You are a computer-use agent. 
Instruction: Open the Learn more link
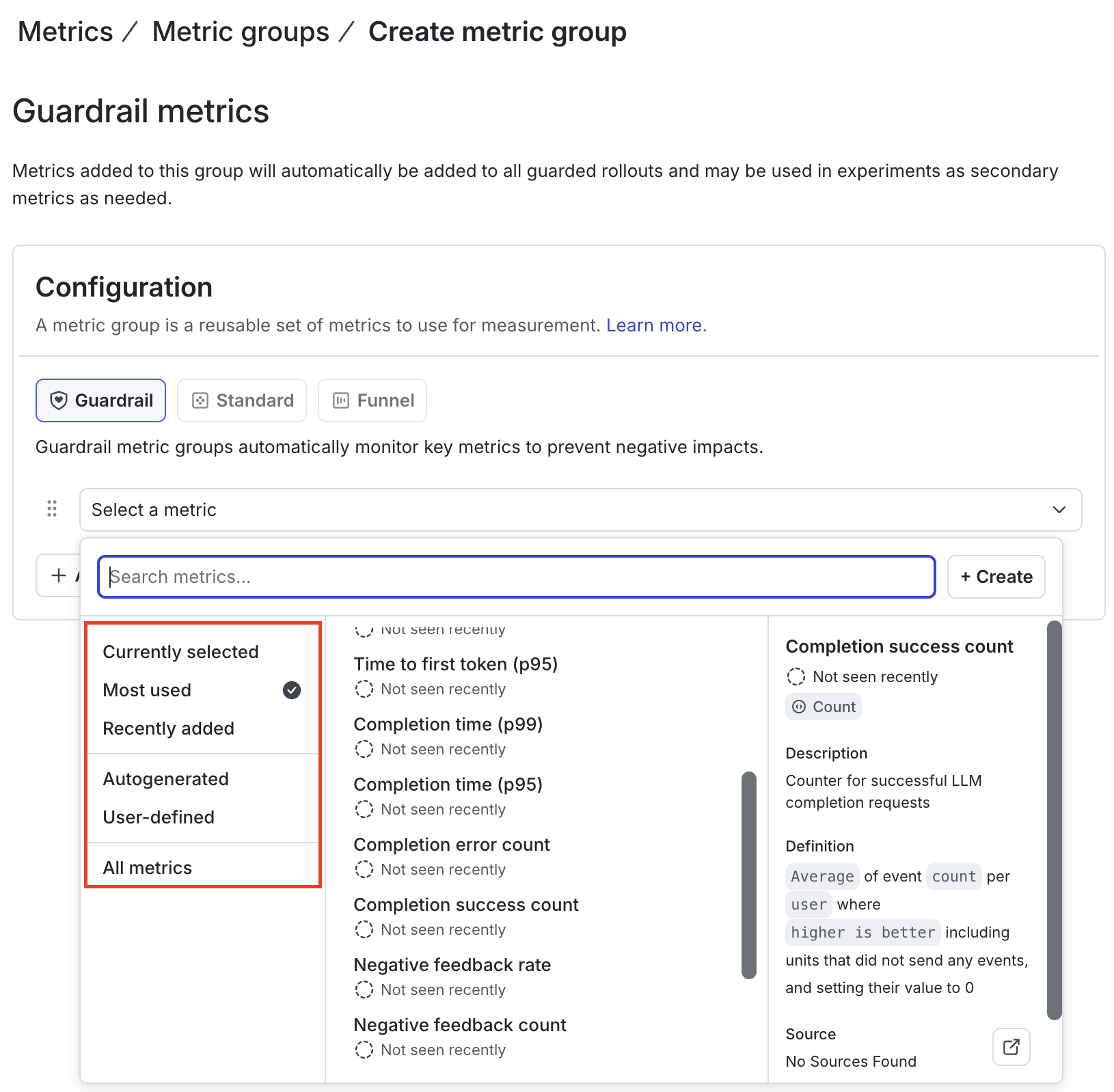[654, 325]
